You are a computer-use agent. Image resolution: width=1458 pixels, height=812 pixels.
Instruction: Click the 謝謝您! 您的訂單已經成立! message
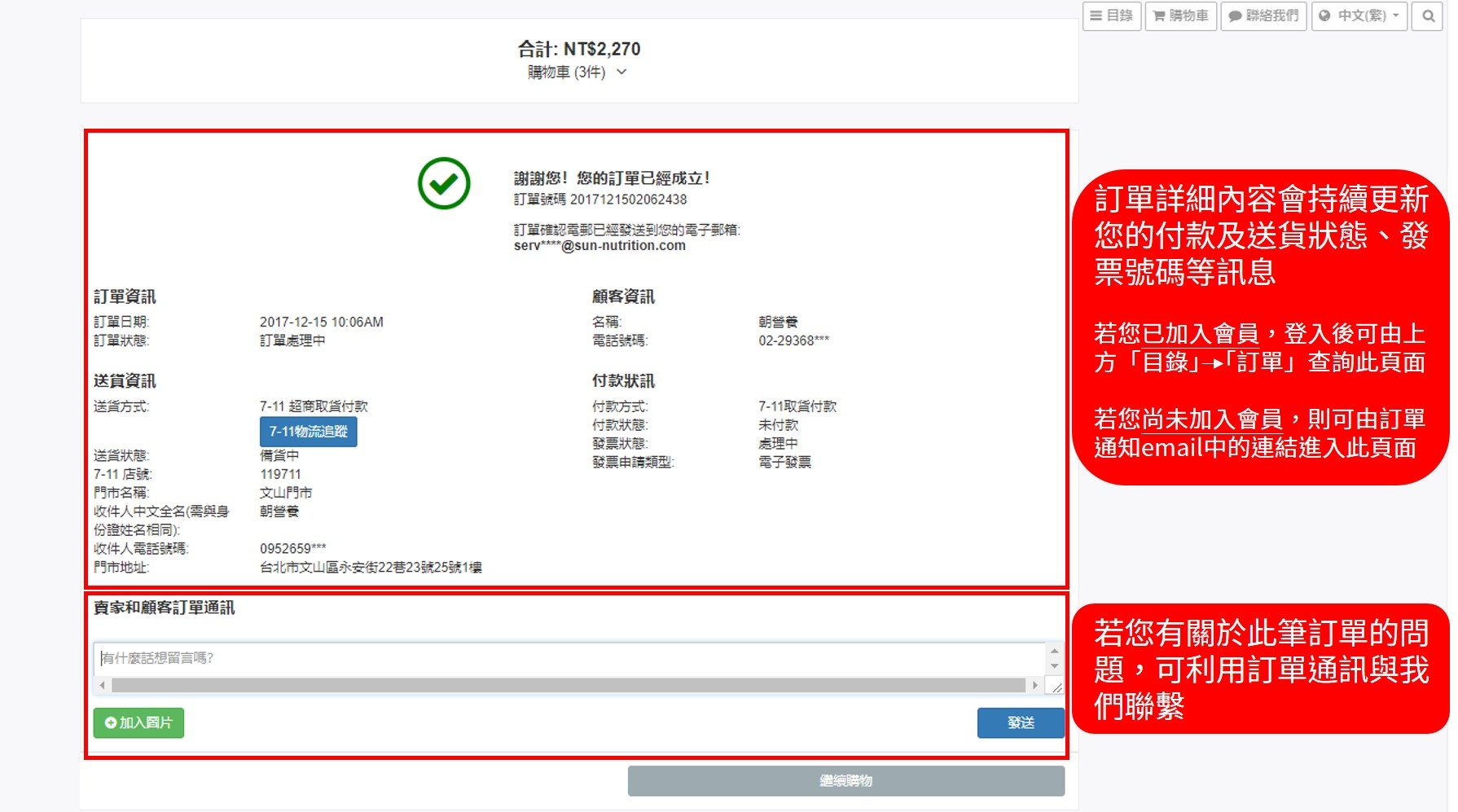tap(612, 178)
